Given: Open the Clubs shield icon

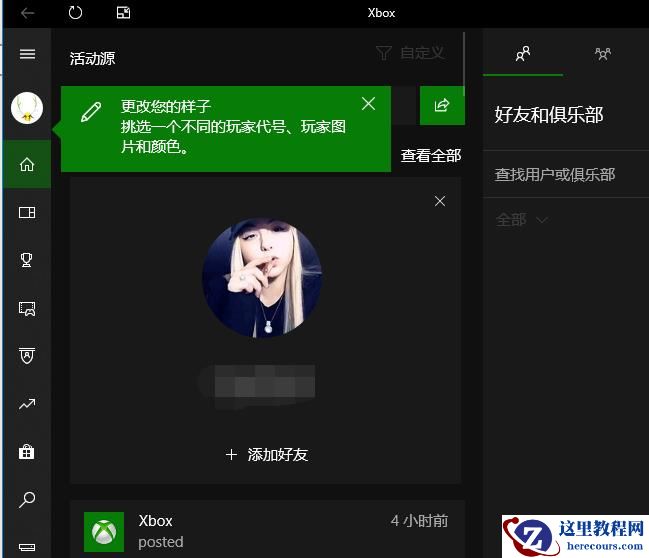Looking at the screenshot, I should (x=27, y=356).
